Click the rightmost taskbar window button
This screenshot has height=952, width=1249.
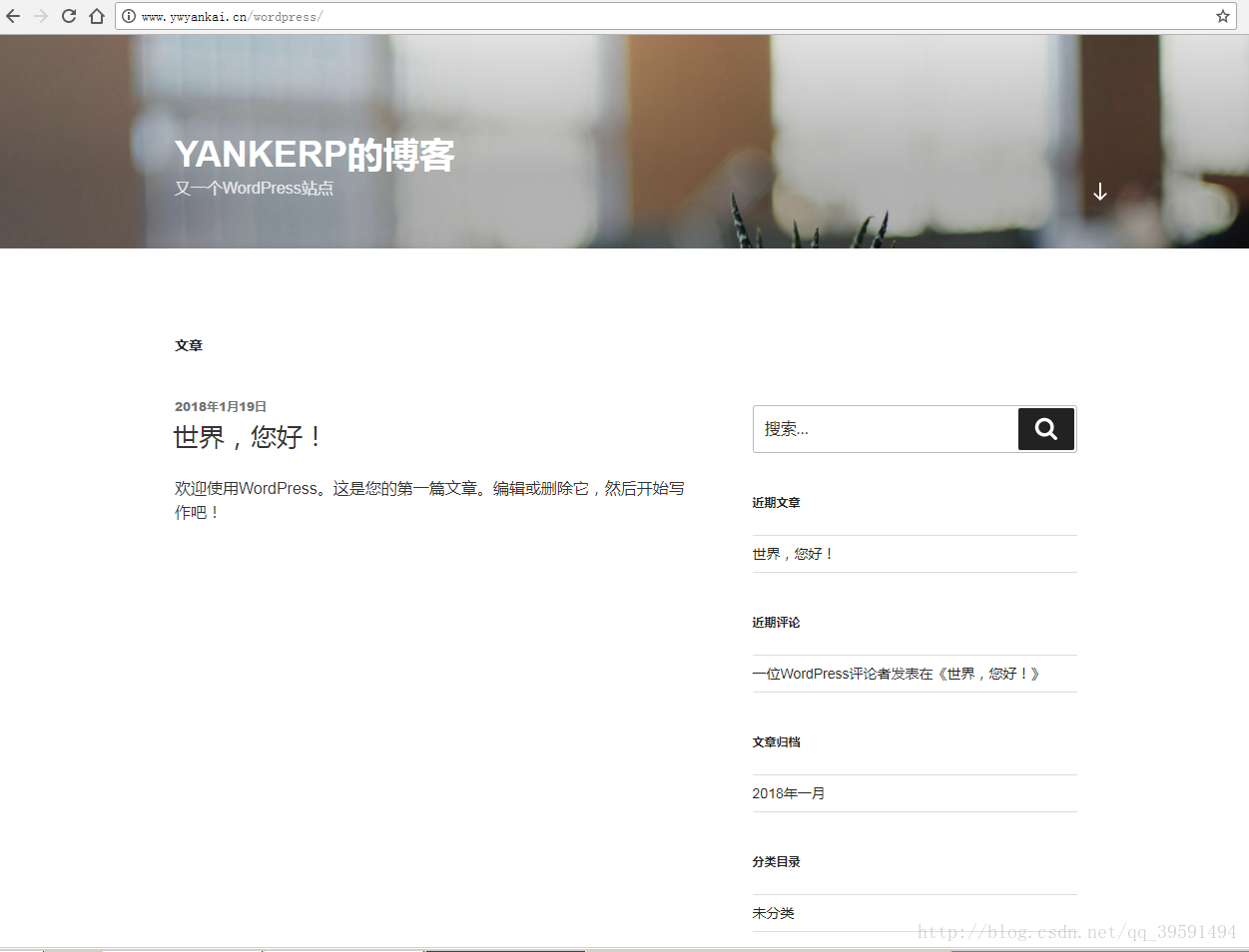click(504, 946)
